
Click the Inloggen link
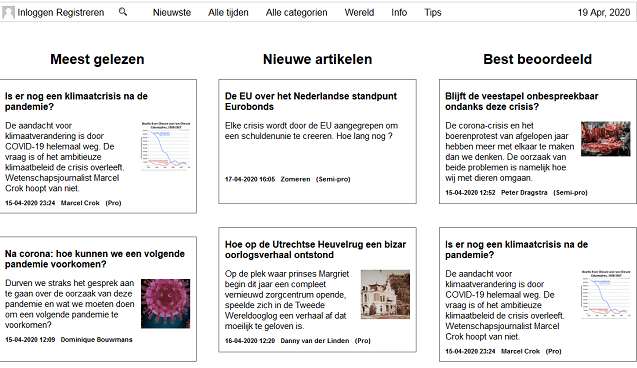tap(35, 13)
